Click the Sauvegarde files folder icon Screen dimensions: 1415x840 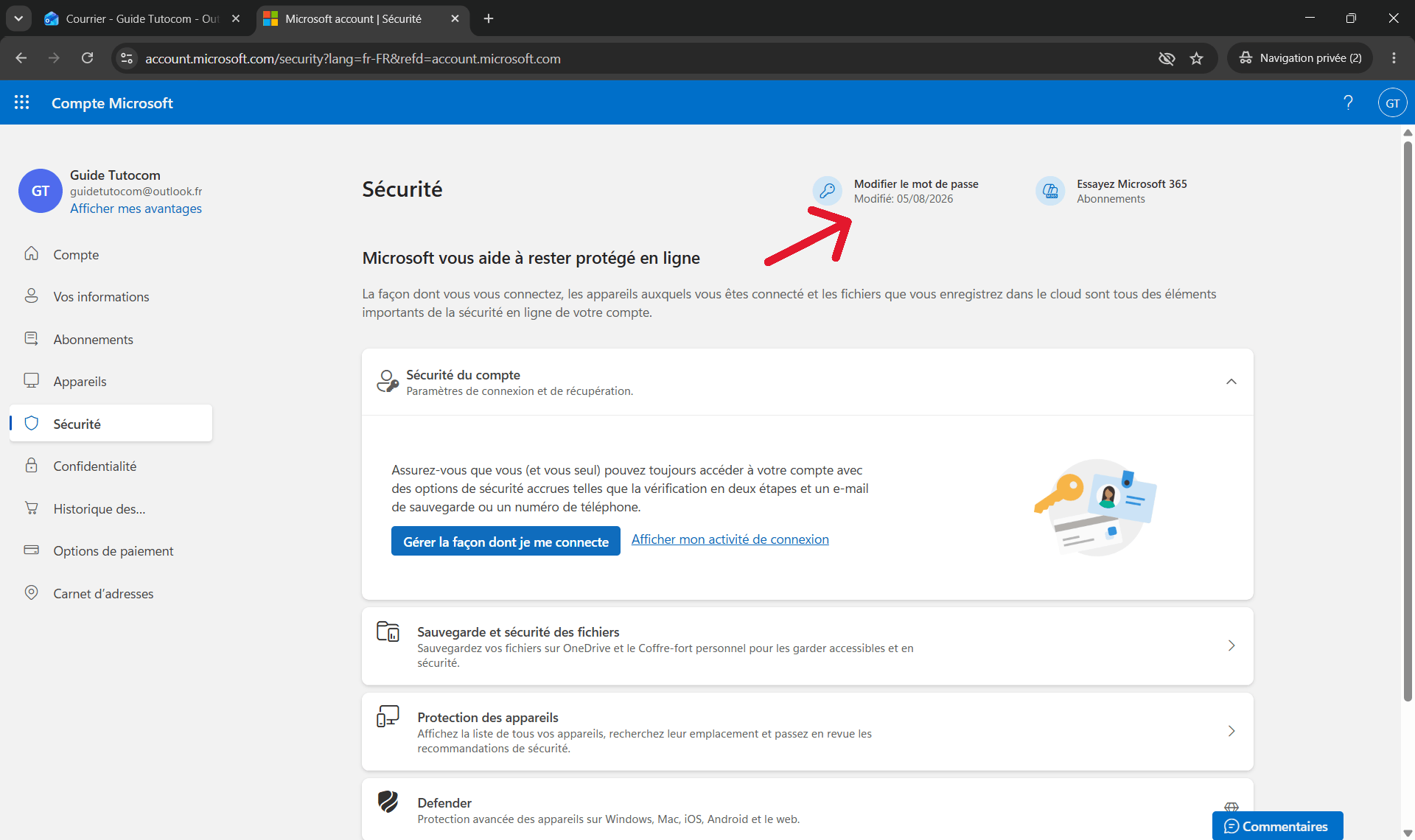[x=388, y=631]
